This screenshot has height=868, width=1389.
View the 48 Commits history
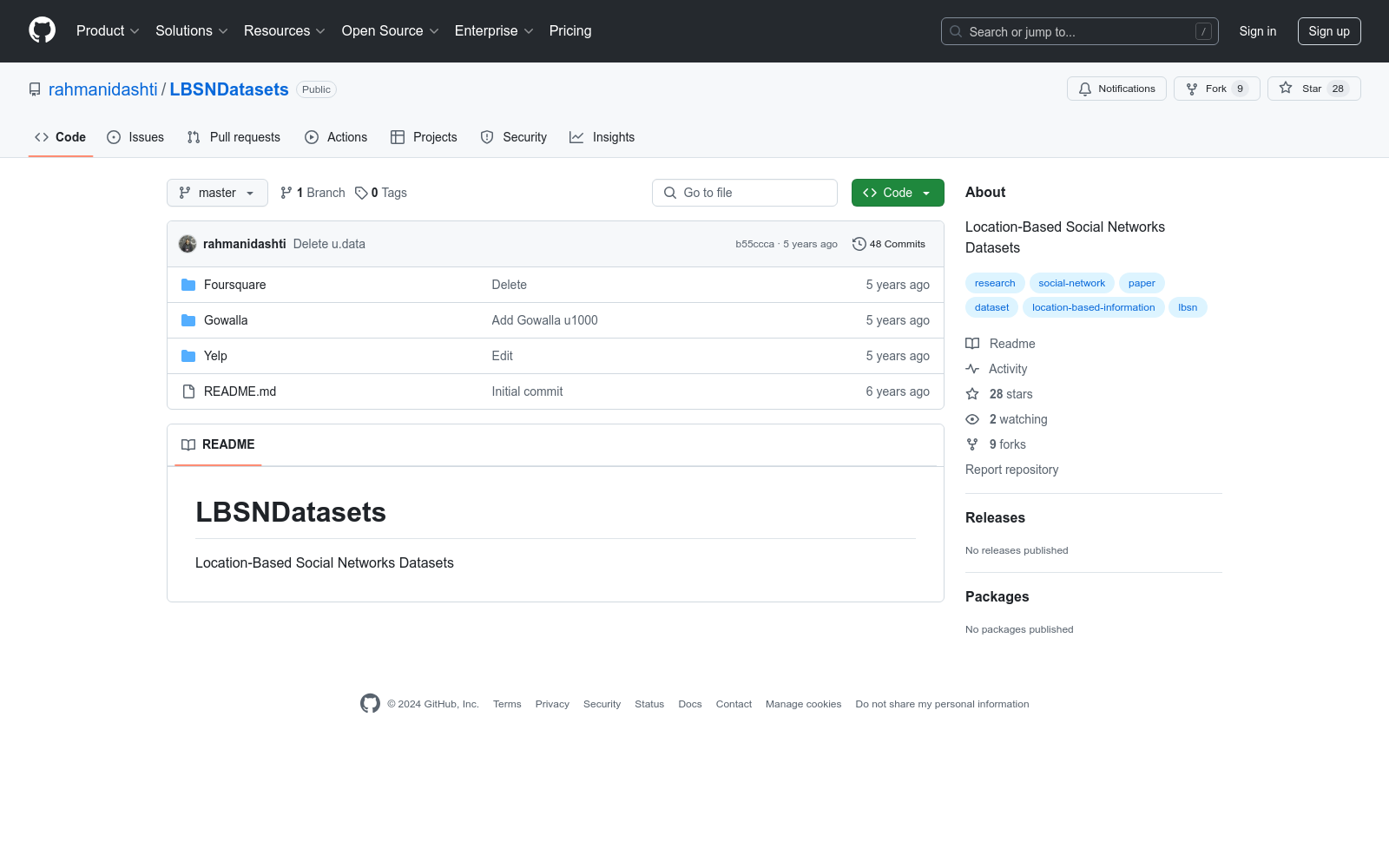(x=889, y=244)
